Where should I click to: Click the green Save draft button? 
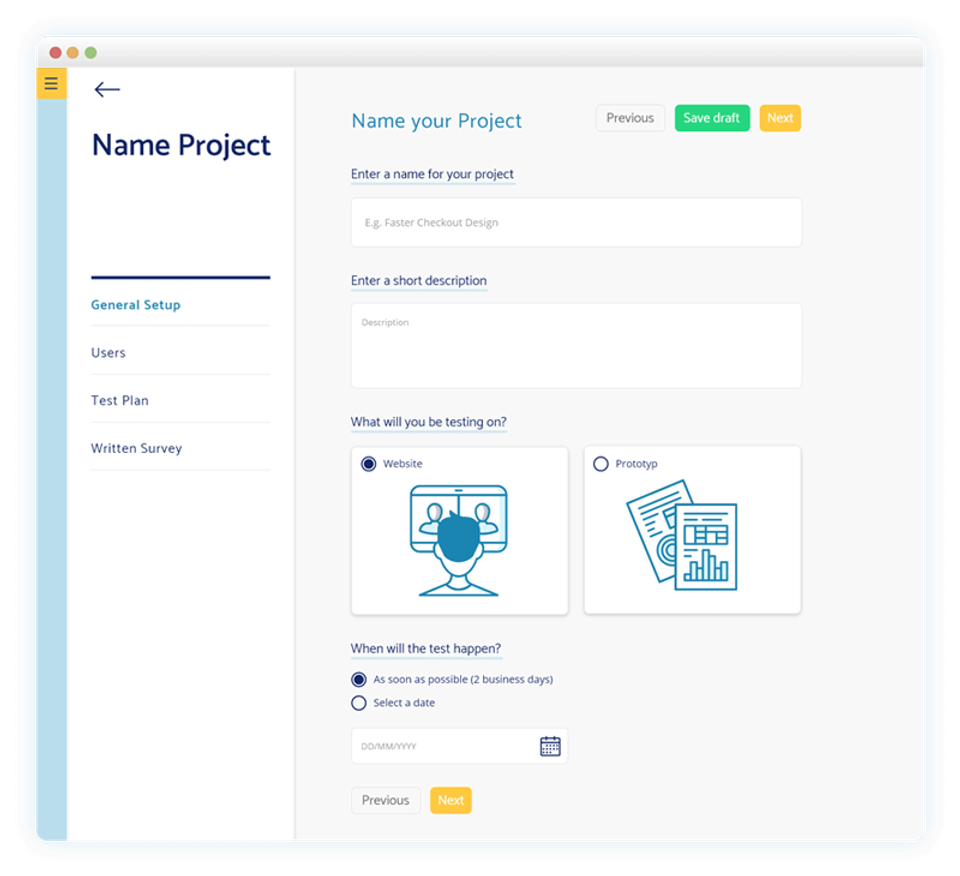[x=712, y=117]
